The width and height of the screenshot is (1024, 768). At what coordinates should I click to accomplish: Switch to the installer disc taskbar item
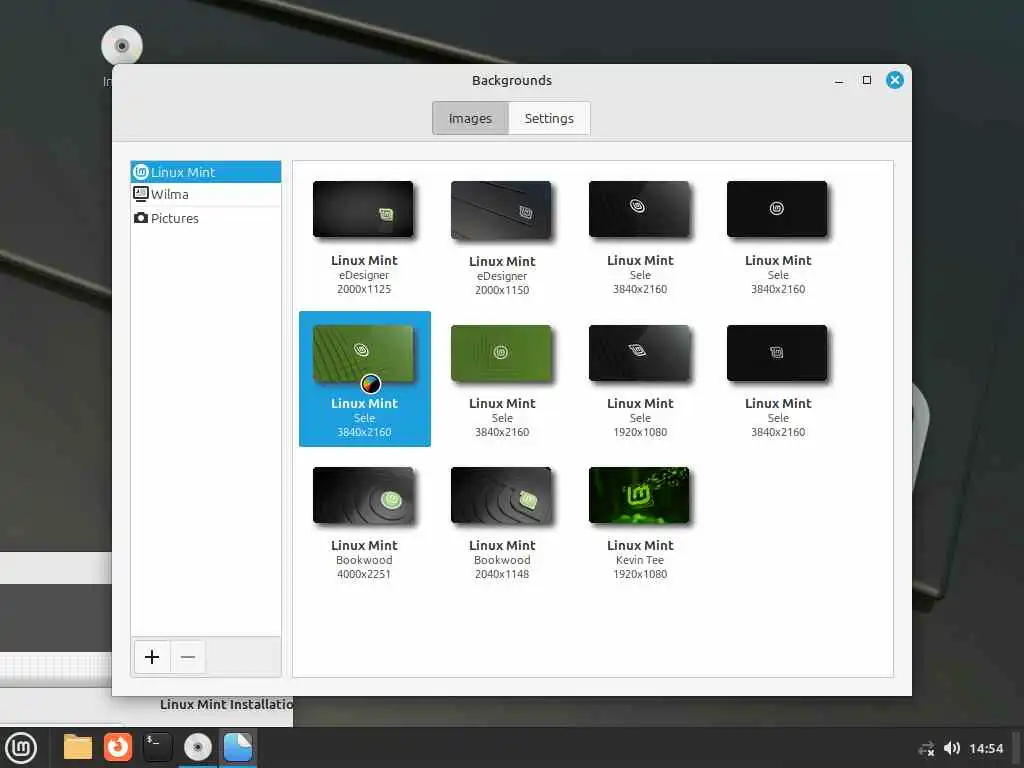tap(197, 747)
